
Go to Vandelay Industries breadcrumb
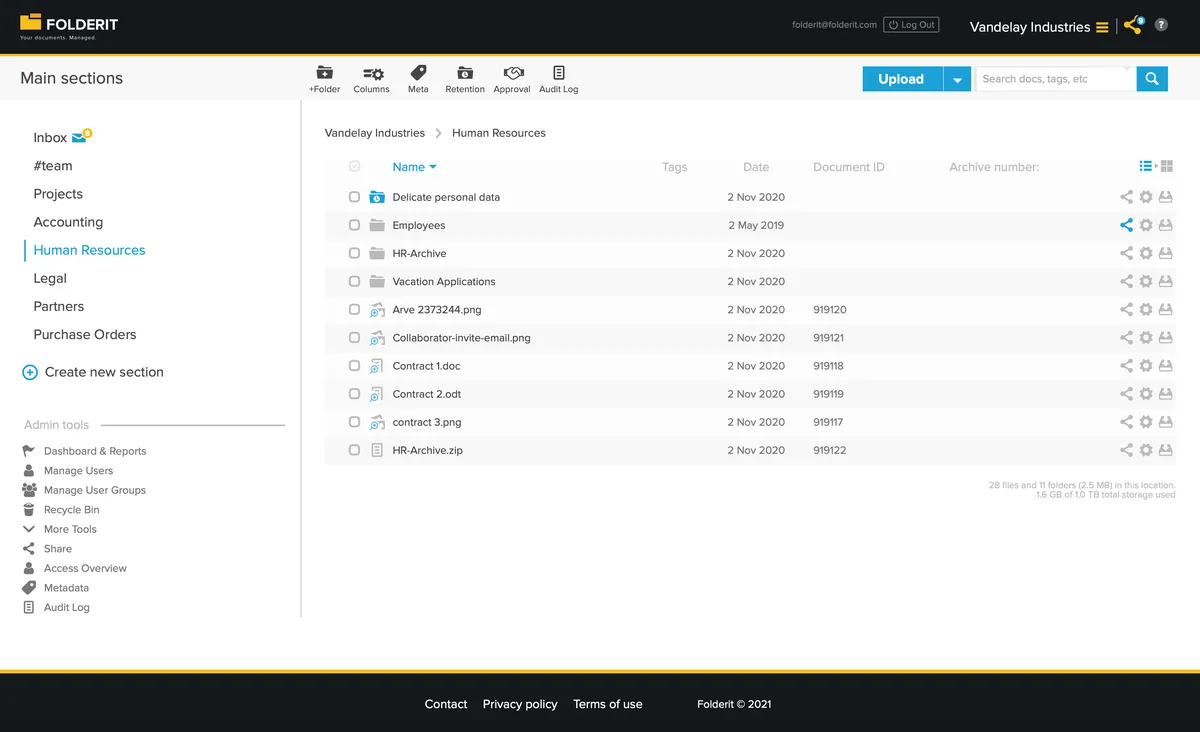(x=375, y=133)
